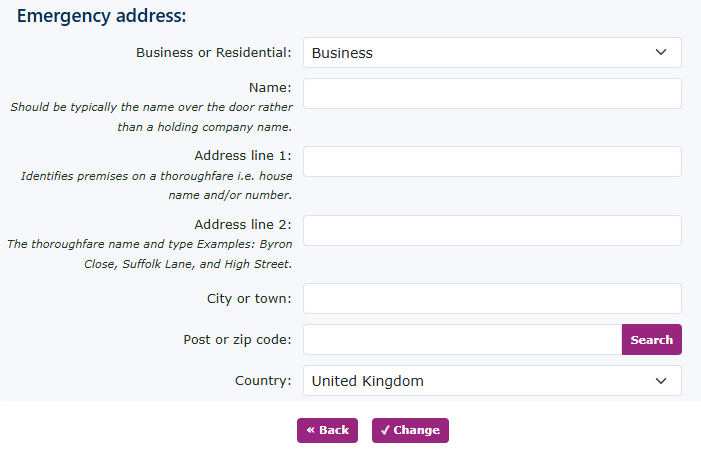Click the "Address line 1:" label
Image resolution: width=701 pixels, height=451 pixels.
243,156
